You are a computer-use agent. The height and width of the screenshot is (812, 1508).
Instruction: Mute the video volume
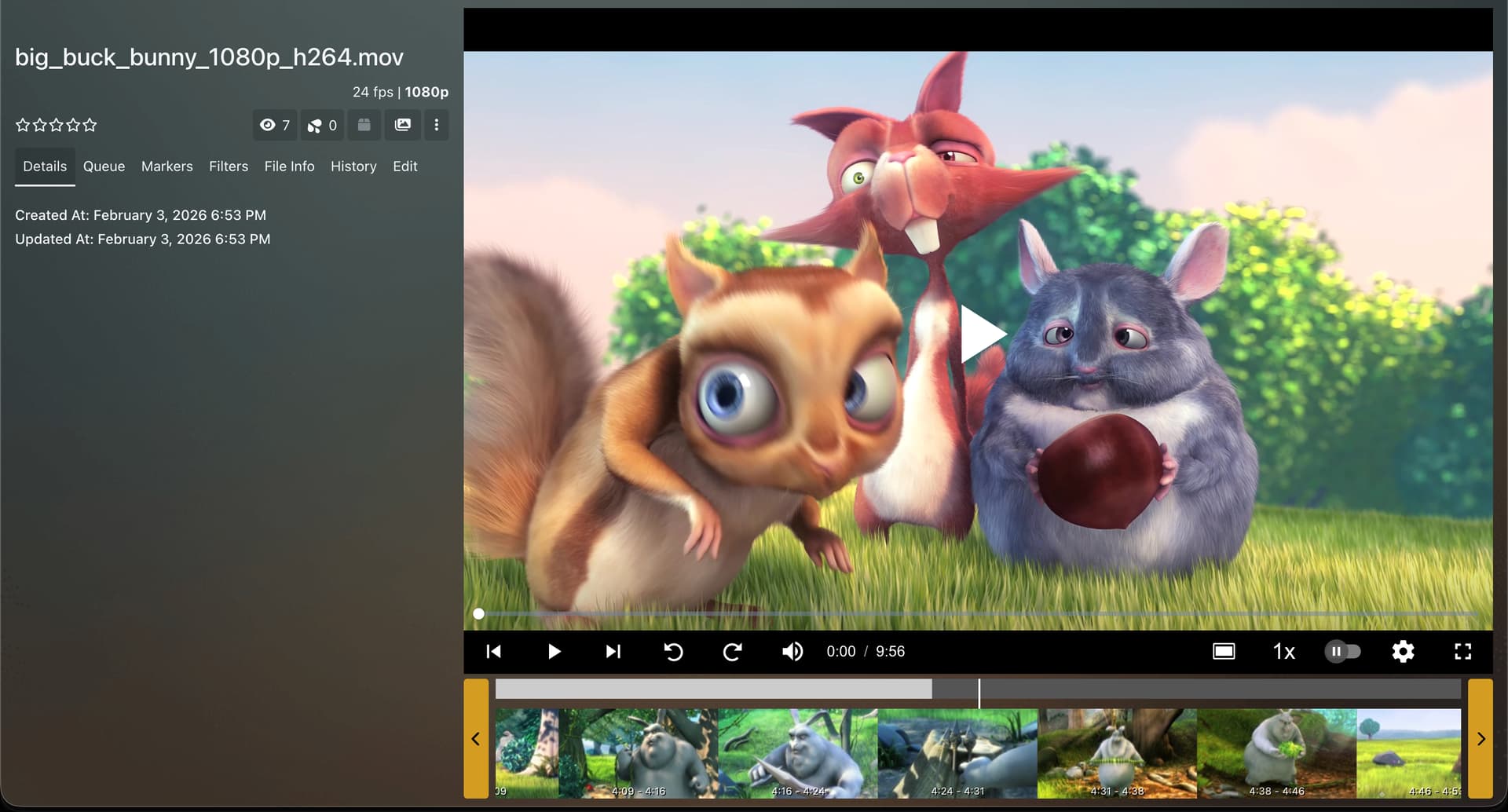(x=792, y=652)
